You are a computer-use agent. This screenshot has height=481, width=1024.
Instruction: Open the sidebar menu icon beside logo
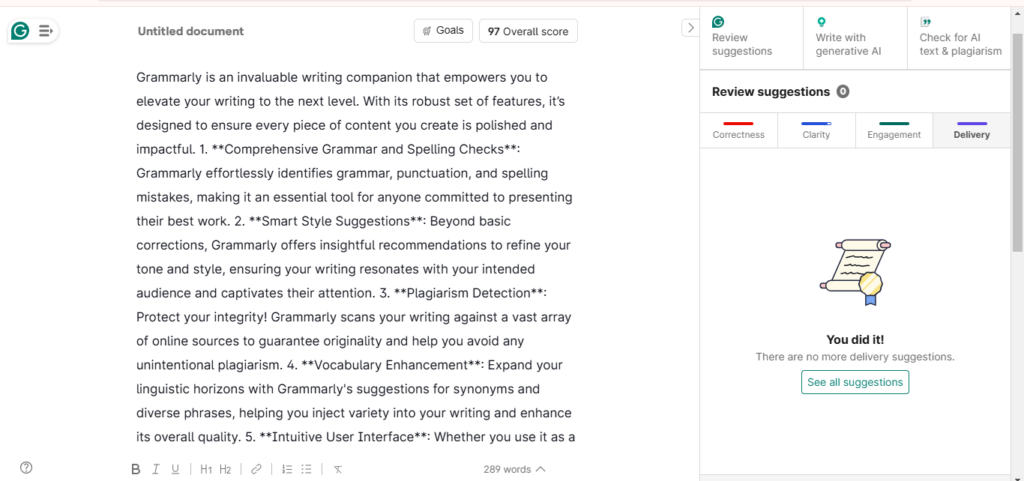point(45,31)
